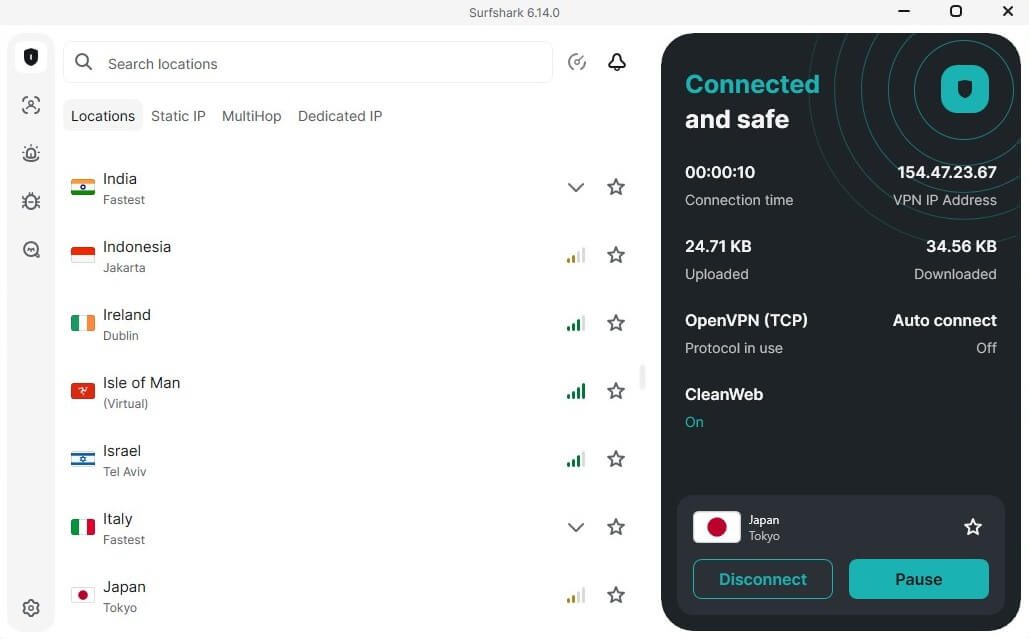Viewport: 1029px width, 639px height.
Task: Open the Alternative ID sidebar icon
Action: (31, 105)
